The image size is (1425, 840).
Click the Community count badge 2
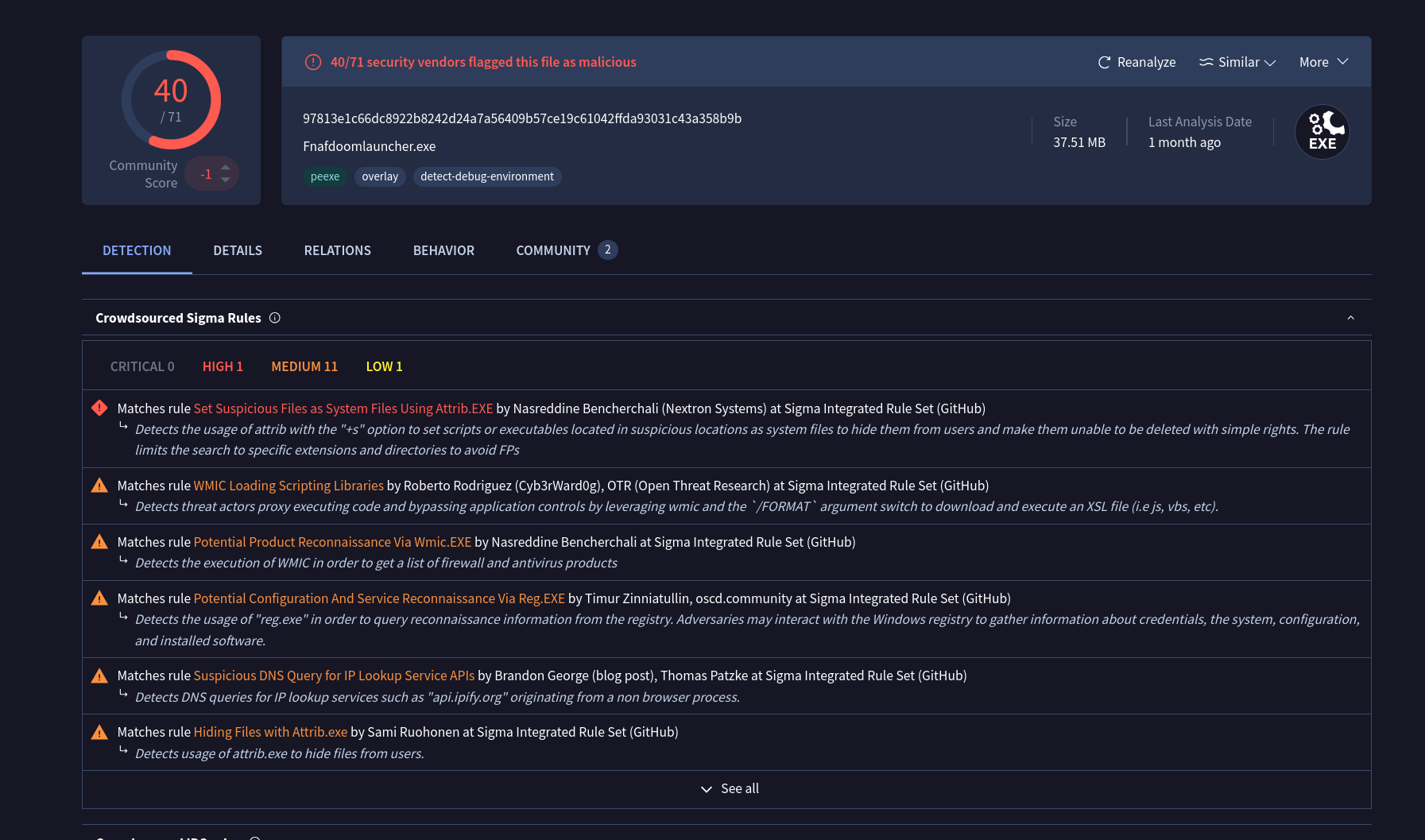pyautogui.click(x=608, y=250)
